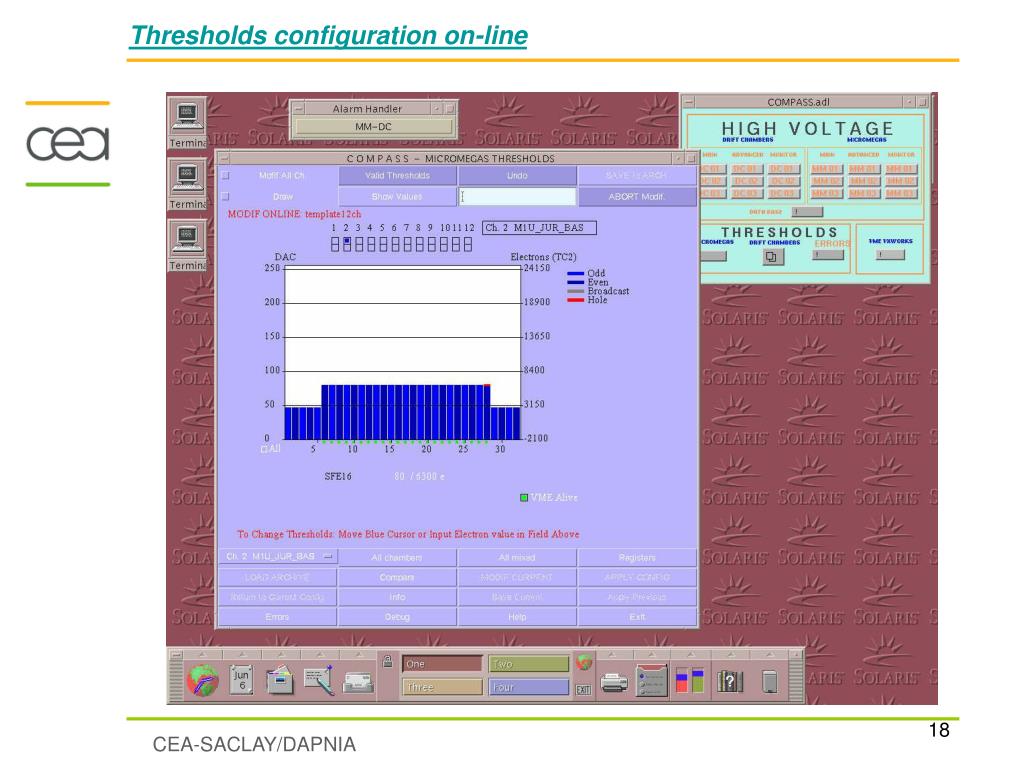The width and height of the screenshot is (1024, 763).
Task: Click the electron value input field
Action: (517, 197)
